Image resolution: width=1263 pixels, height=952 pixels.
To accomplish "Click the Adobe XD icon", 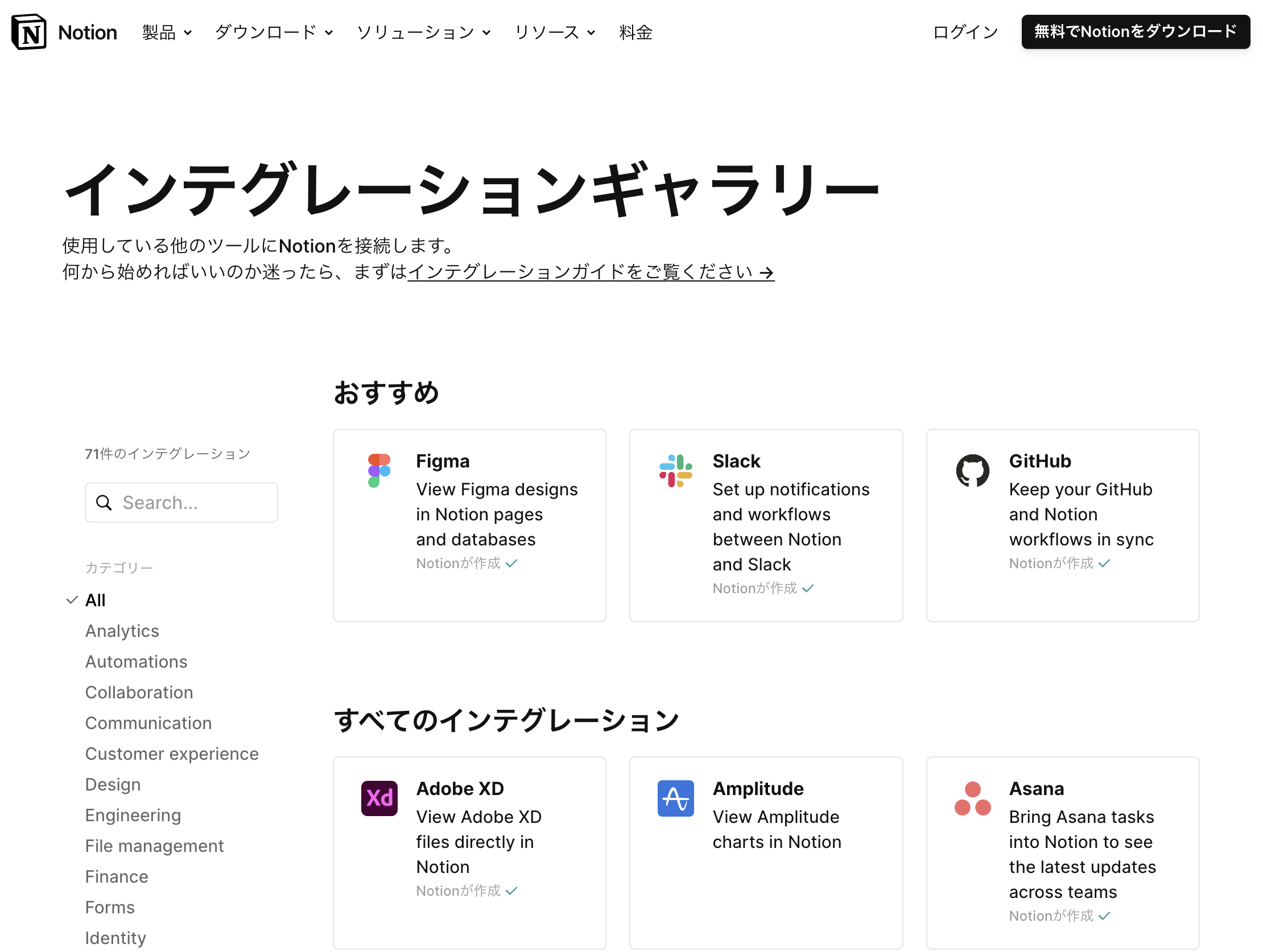I will (x=379, y=798).
